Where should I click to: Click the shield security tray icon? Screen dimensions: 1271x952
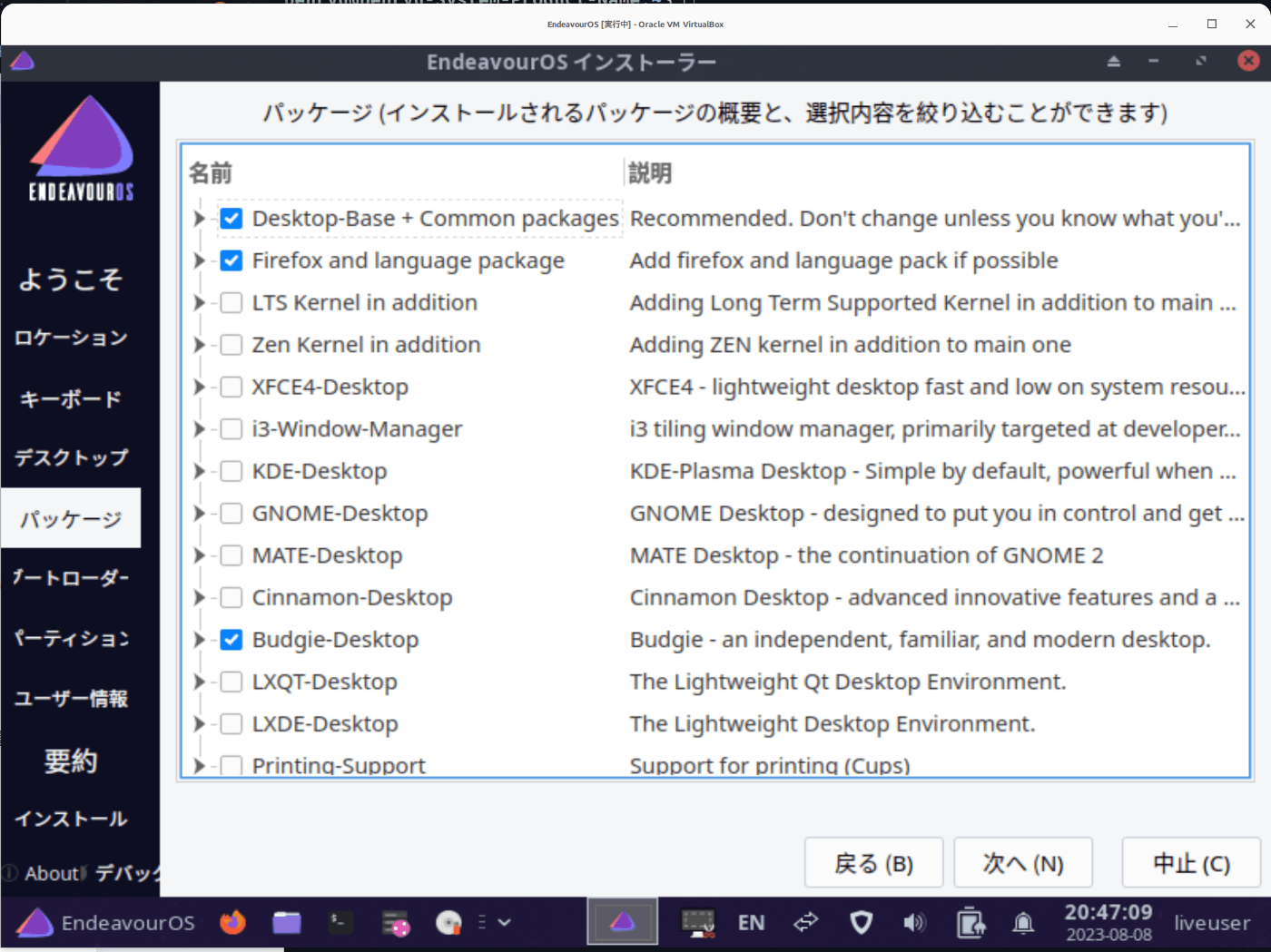click(861, 923)
